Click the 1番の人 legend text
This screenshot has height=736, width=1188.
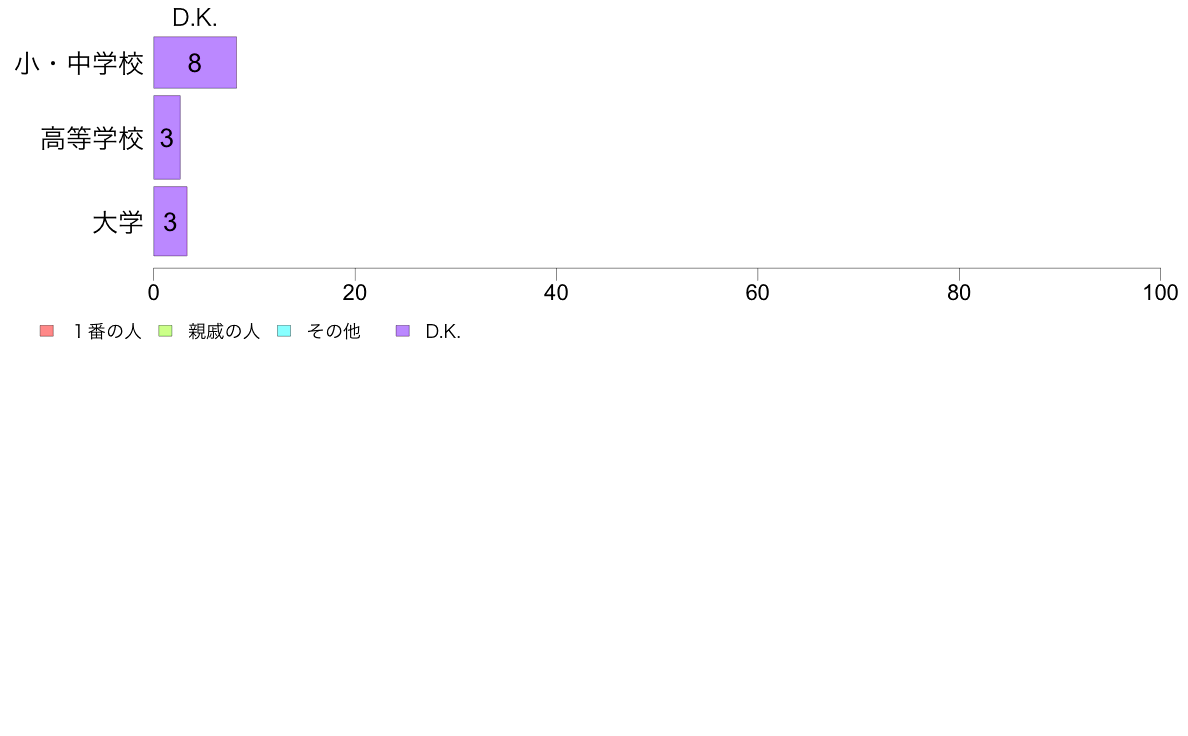(107, 331)
